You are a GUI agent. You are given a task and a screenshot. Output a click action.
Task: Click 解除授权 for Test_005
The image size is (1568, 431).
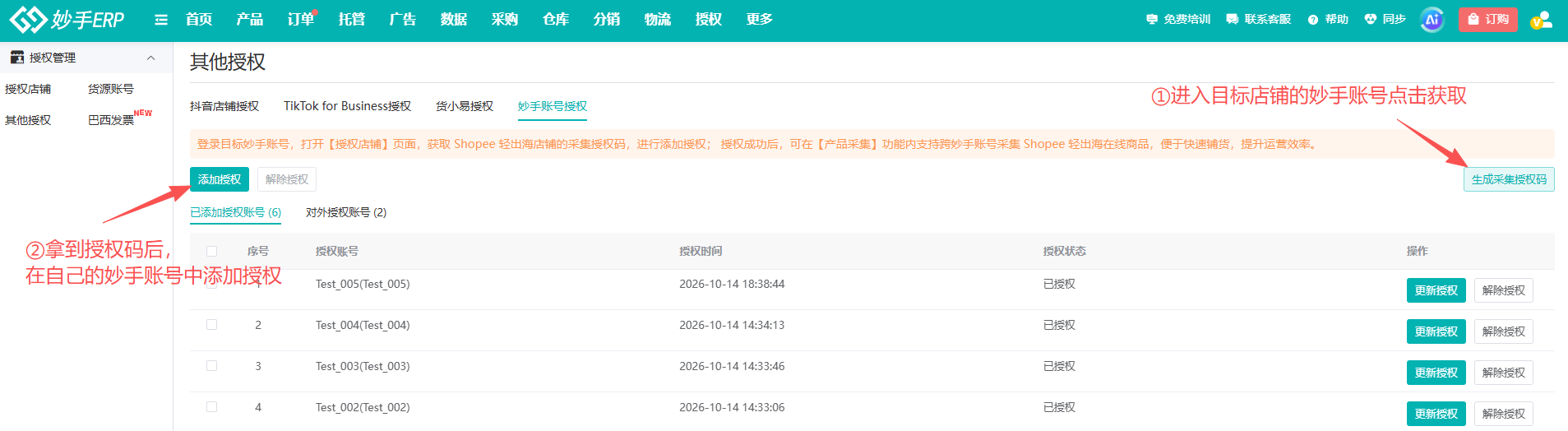coord(1504,290)
